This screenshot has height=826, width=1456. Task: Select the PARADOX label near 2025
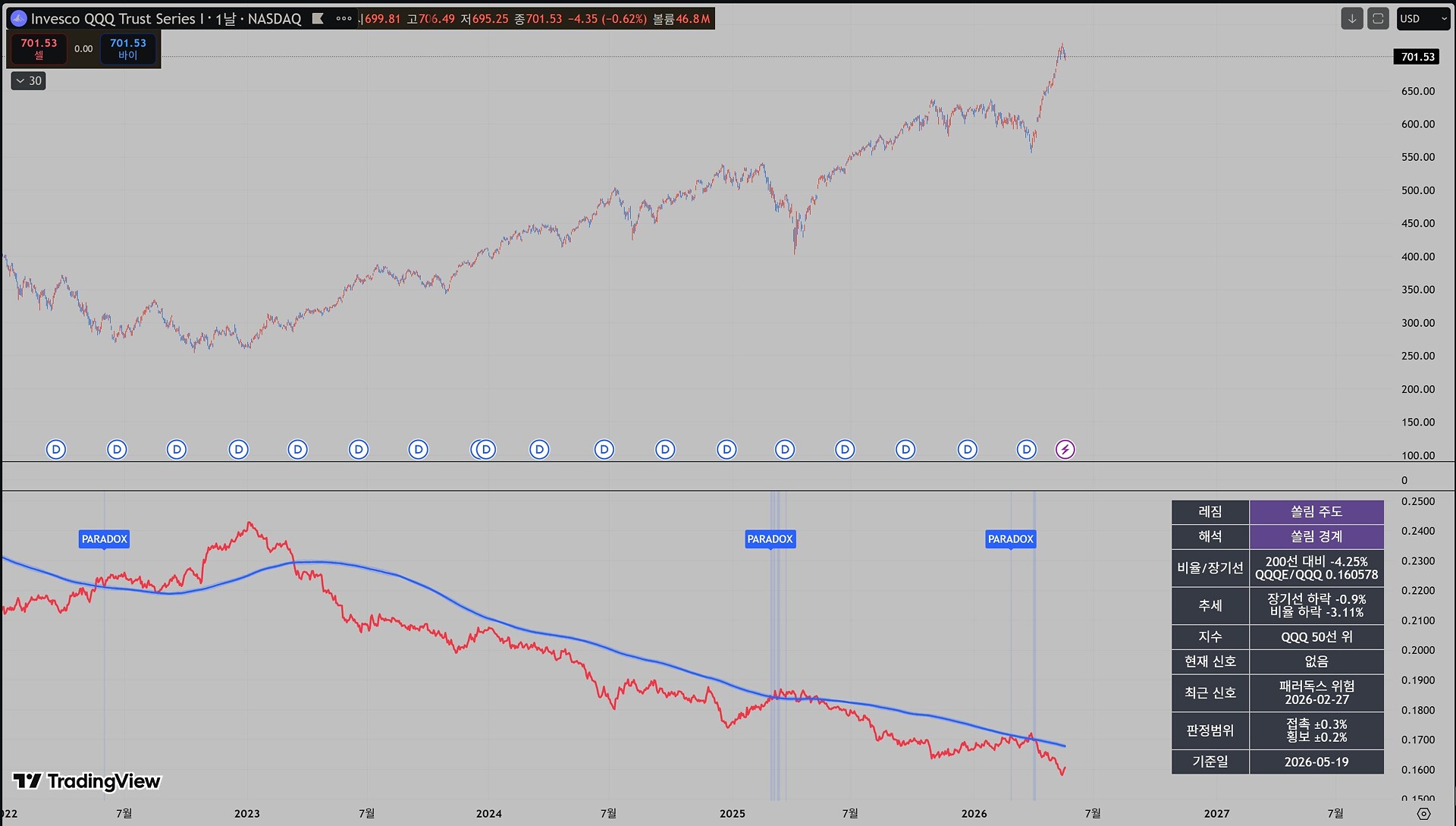[770, 539]
